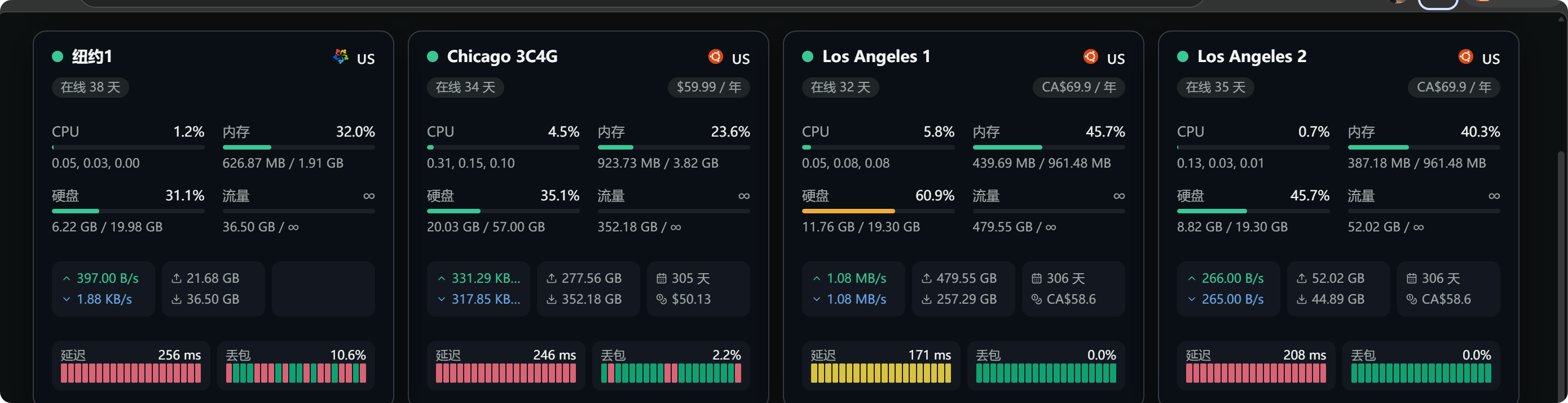The width and height of the screenshot is (1568, 403).
Task: Click the Ubuntu icon on Los Angeles 1 card
Action: [x=1090, y=56]
